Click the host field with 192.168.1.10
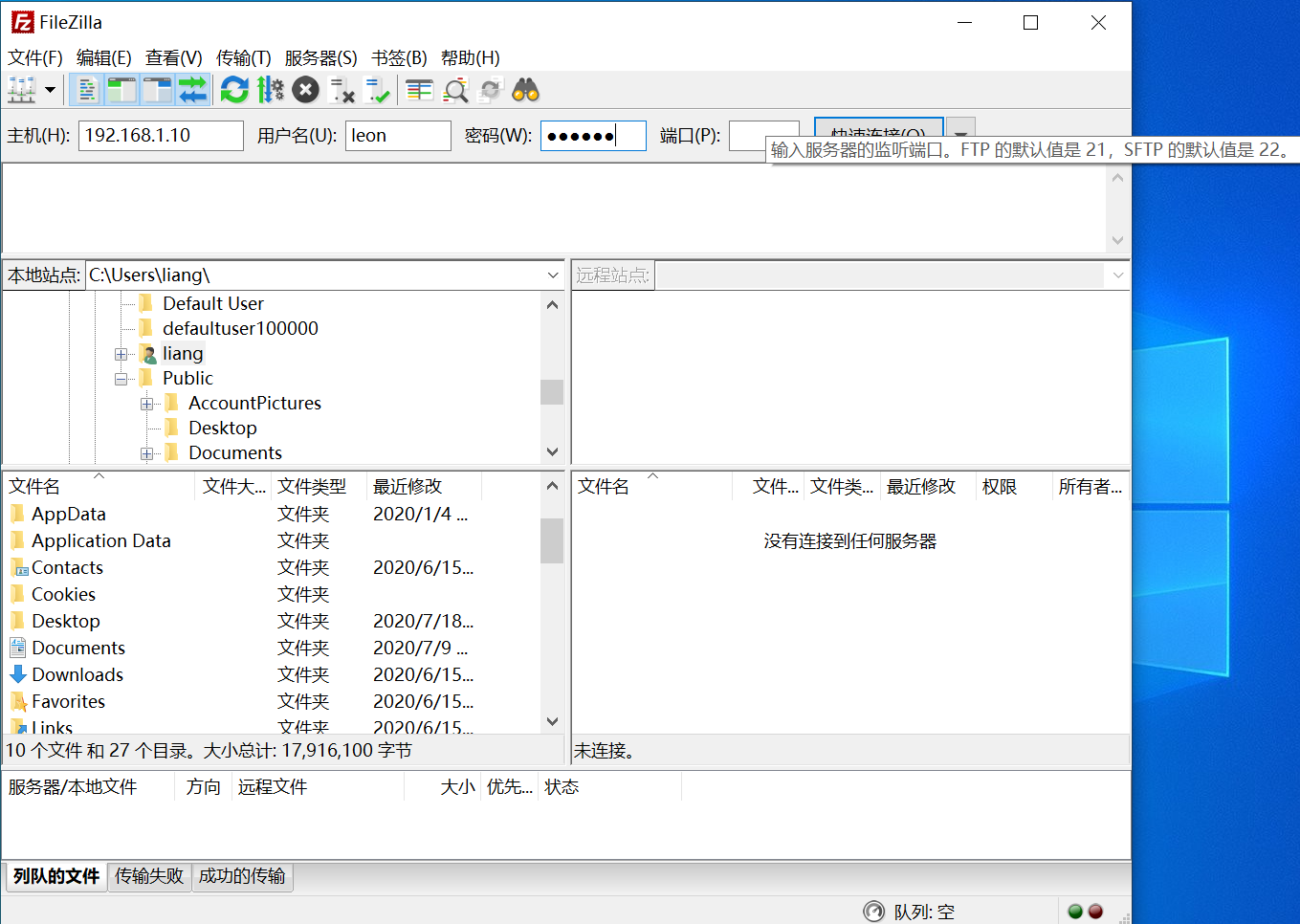 (161, 135)
